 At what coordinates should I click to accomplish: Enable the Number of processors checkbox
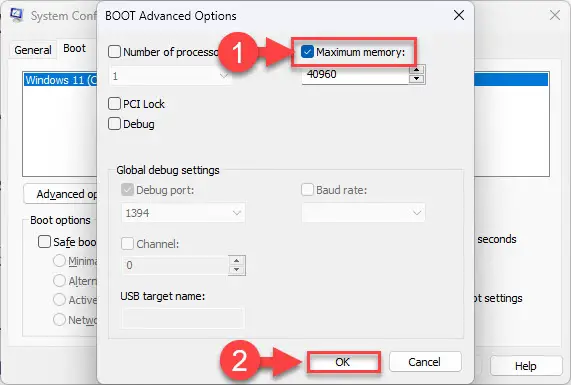pyautogui.click(x=114, y=52)
